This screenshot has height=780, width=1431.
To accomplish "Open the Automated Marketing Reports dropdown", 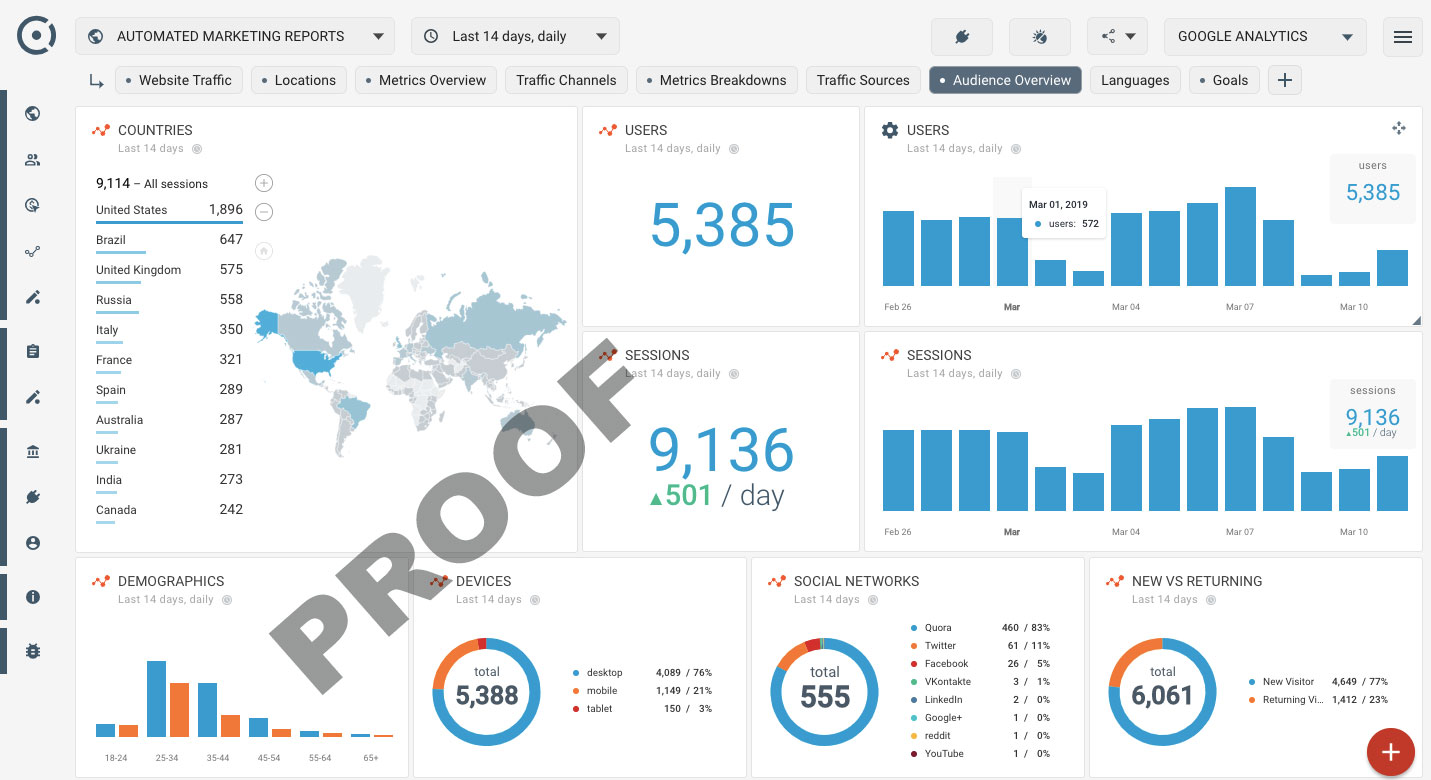I will coord(235,37).
